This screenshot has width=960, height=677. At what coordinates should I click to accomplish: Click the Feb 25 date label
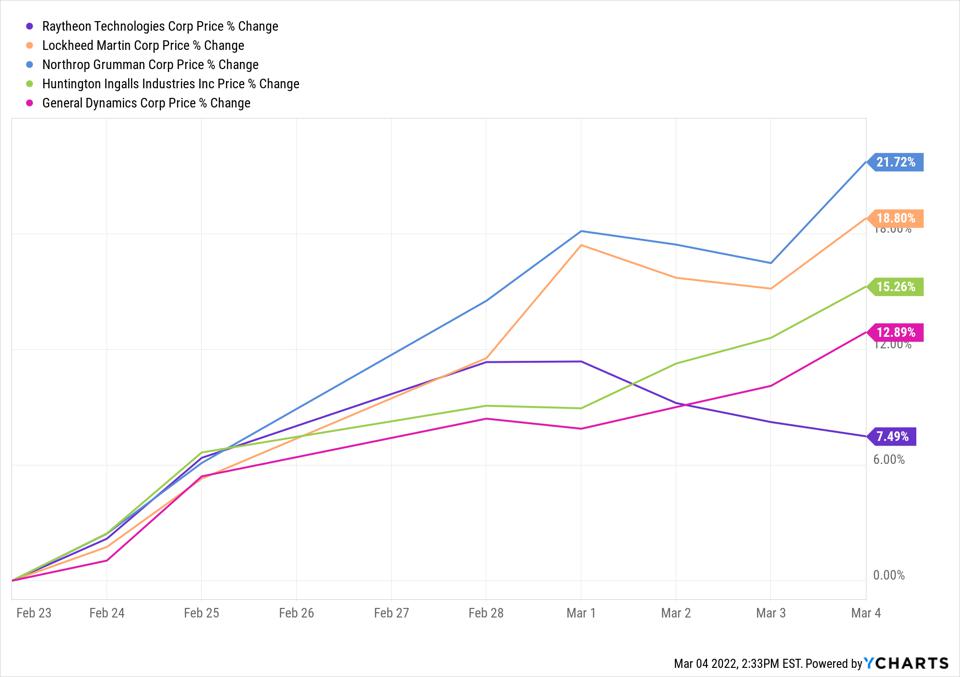201,613
